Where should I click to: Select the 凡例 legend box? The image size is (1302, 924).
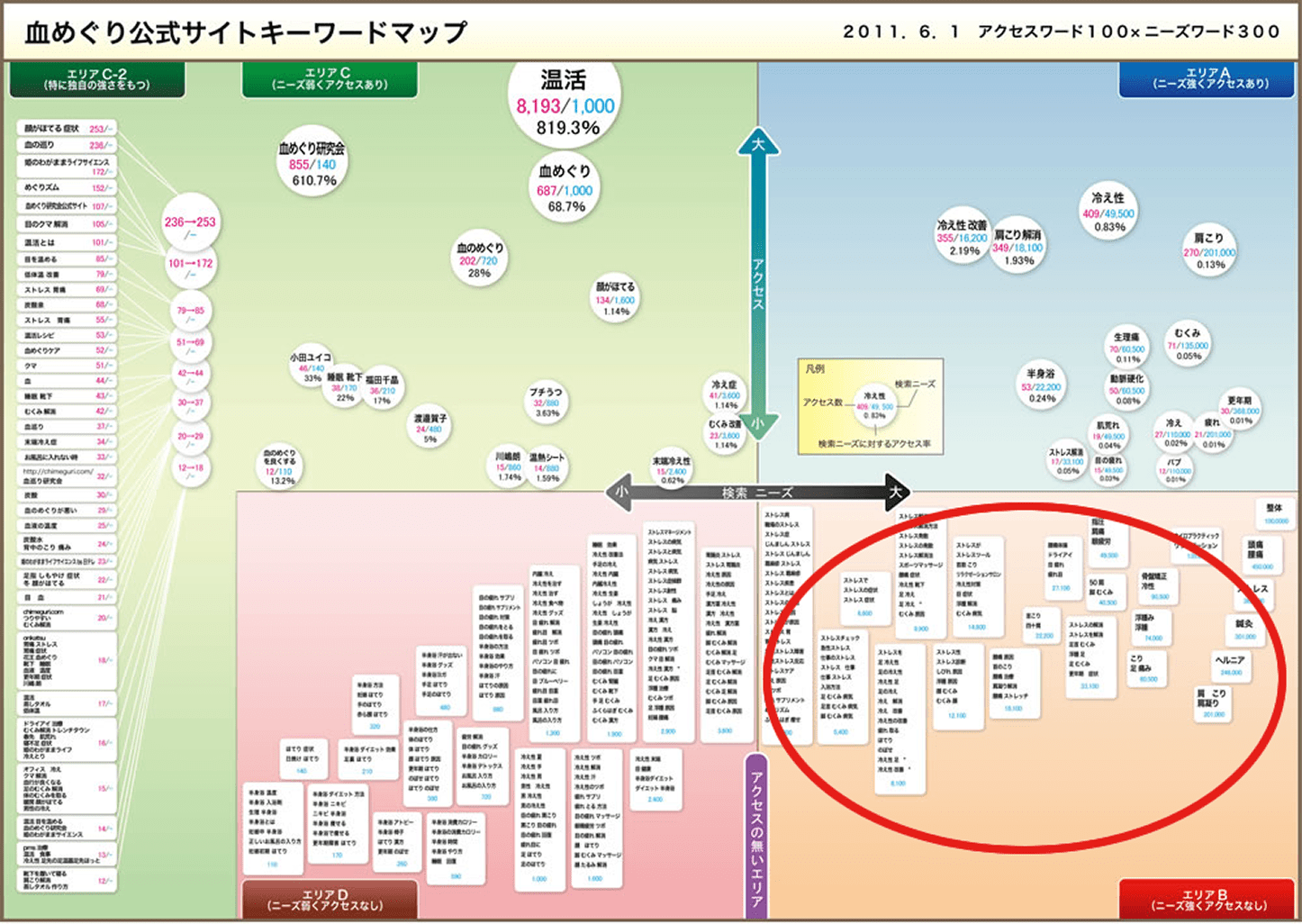coord(870,406)
